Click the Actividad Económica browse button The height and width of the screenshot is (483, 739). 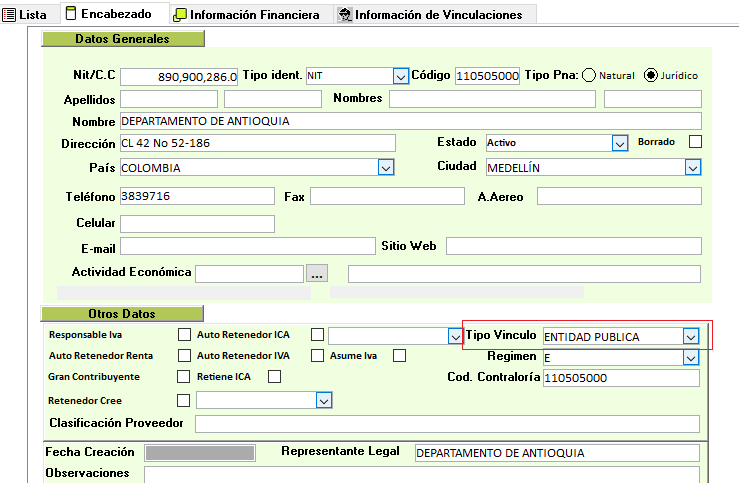click(x=317, y=273)
